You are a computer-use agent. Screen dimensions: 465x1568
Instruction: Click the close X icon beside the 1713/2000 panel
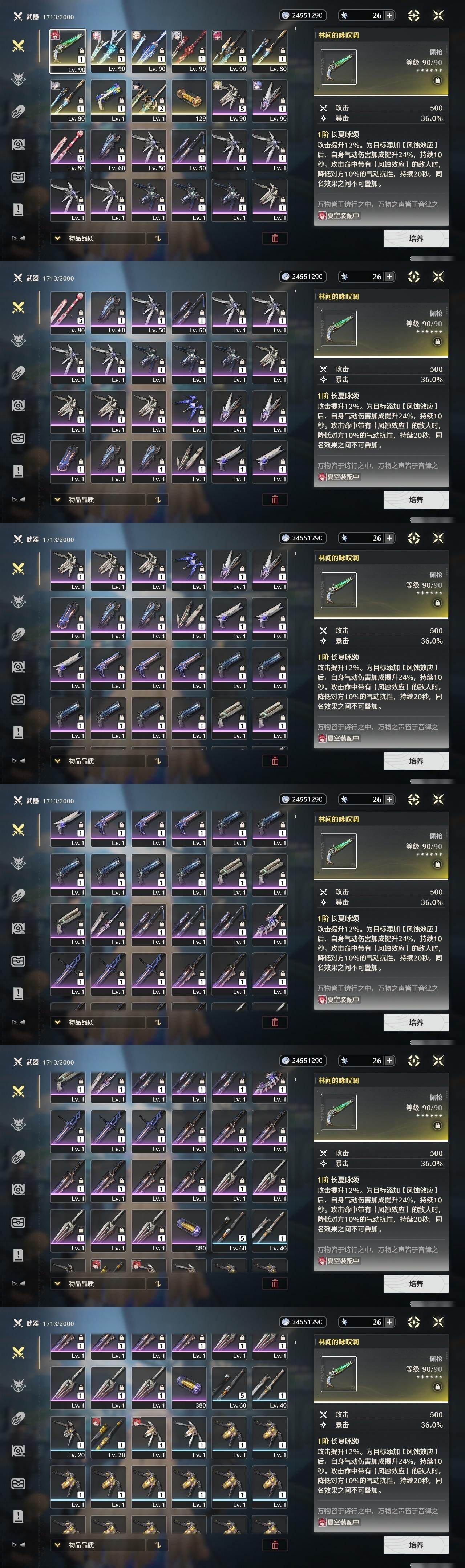438,15
